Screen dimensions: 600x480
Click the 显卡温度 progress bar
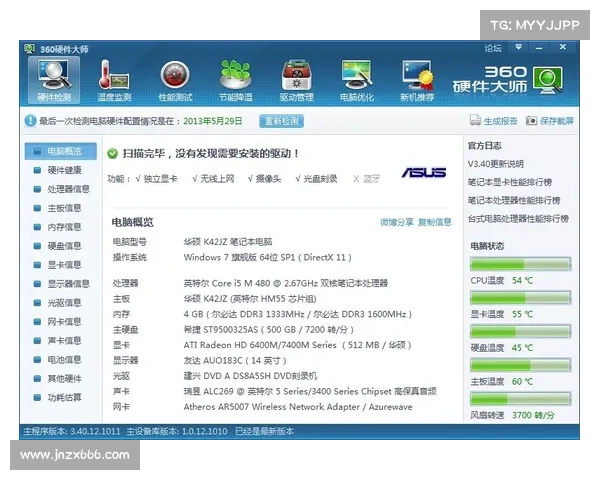pos(520,298)
